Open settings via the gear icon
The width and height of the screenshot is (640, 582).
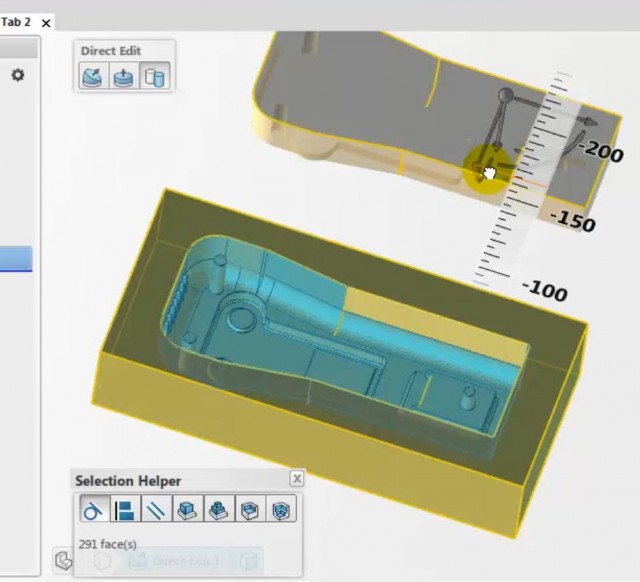click(18, 75)
